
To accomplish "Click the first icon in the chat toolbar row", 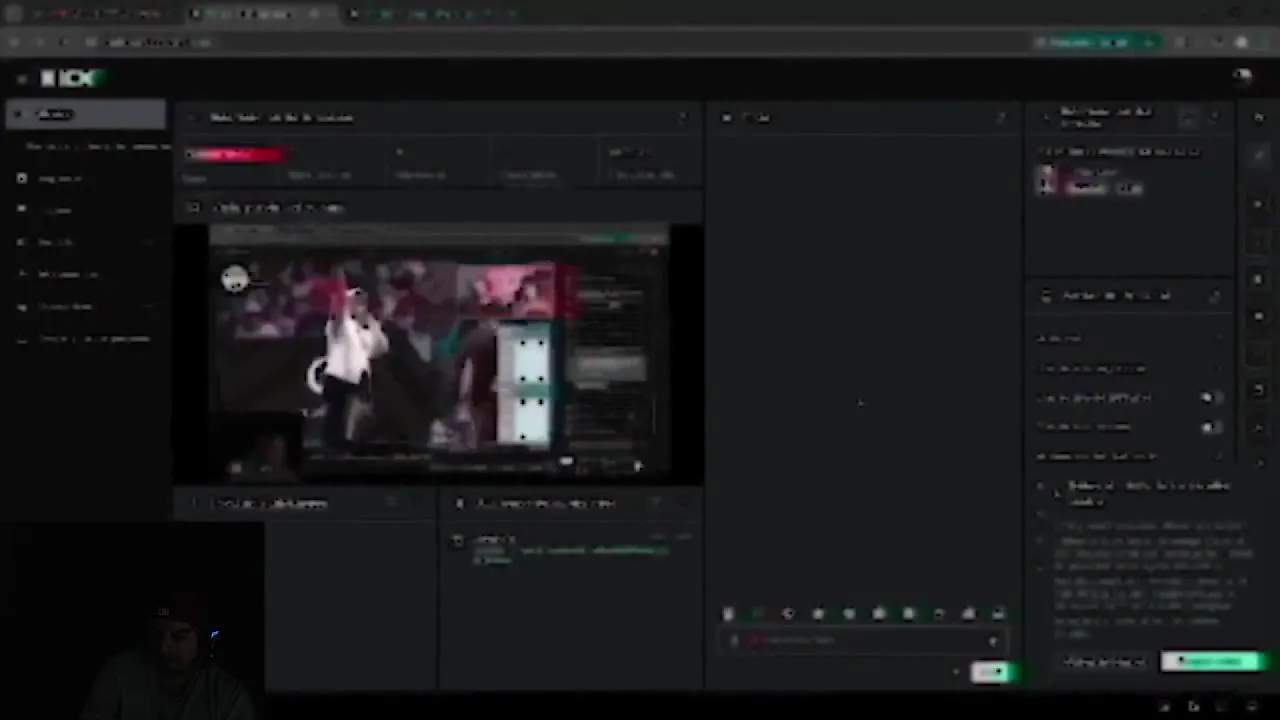I will tap(728, 614).
